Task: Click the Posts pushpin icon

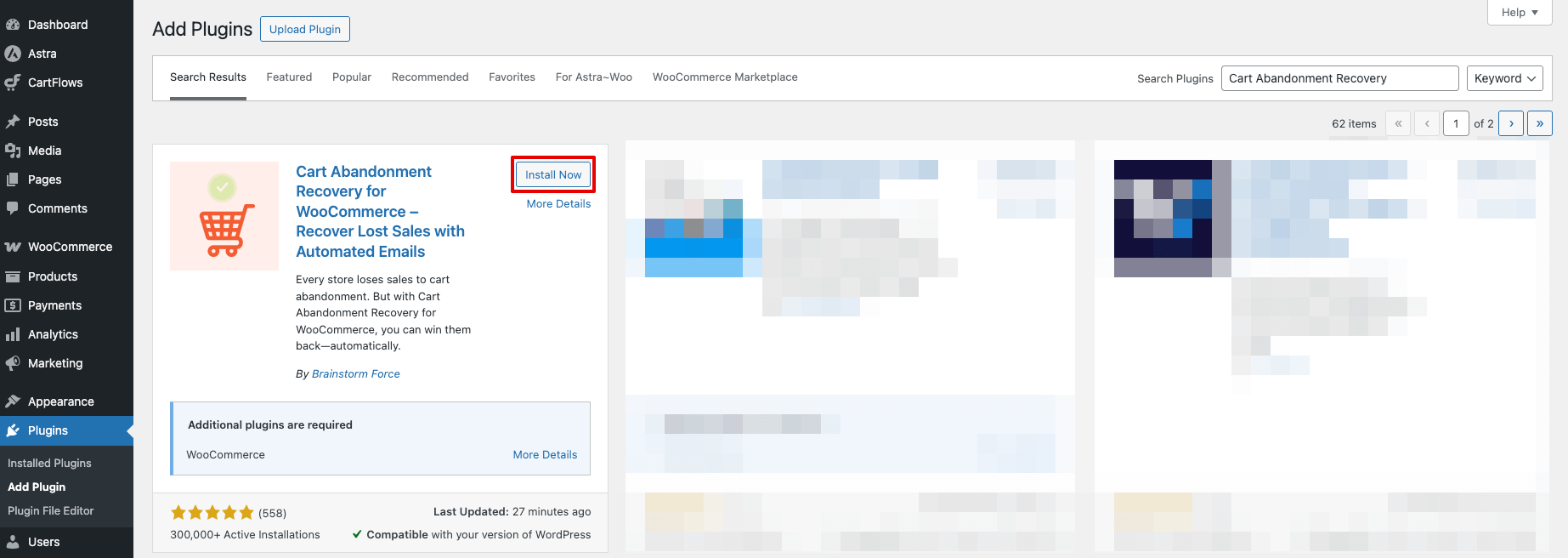Action: 13,122
